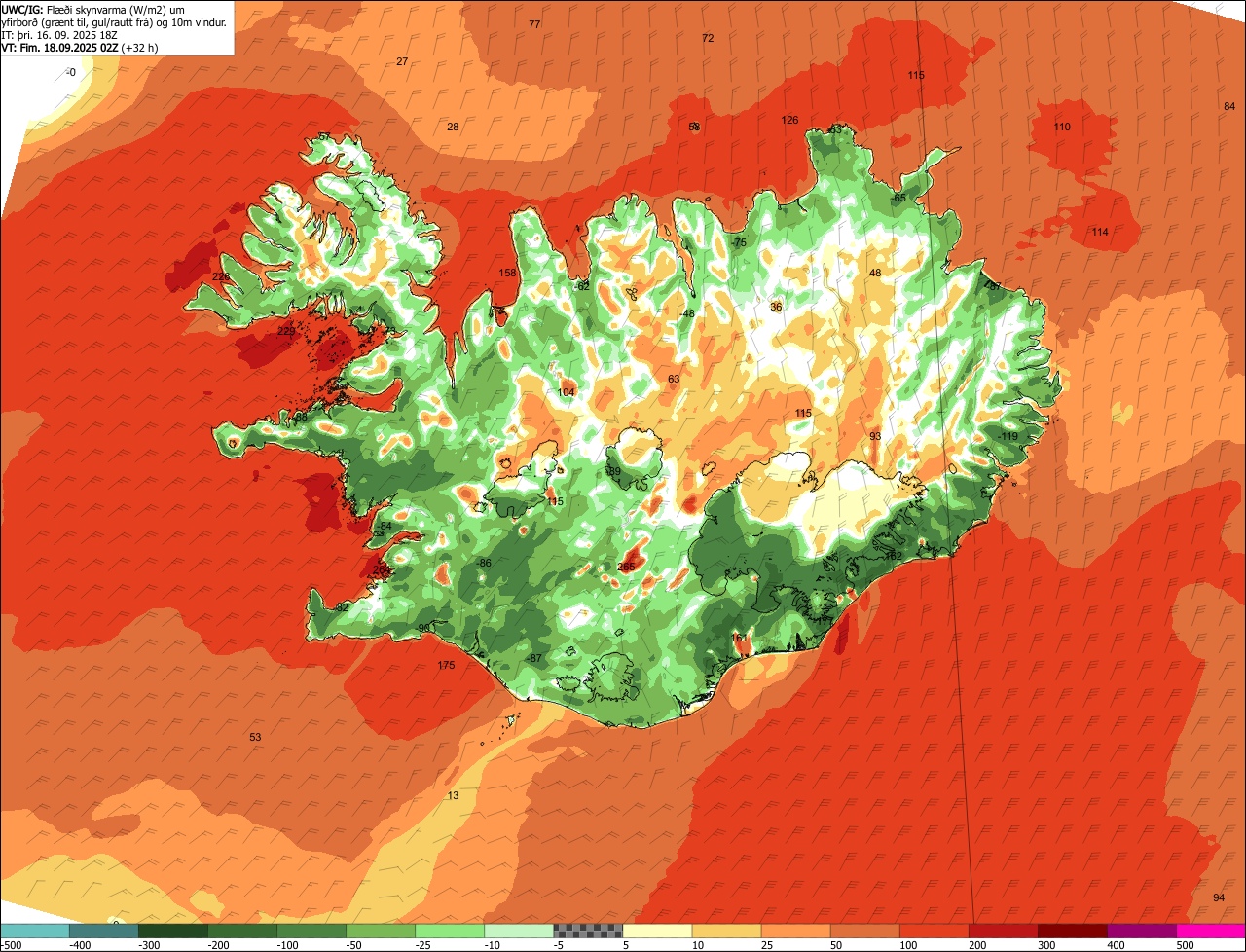This screenshot has width=1246, height=952.
Task: Click the value -86 in southwest Iceland
Action: (x=484, y=563)
